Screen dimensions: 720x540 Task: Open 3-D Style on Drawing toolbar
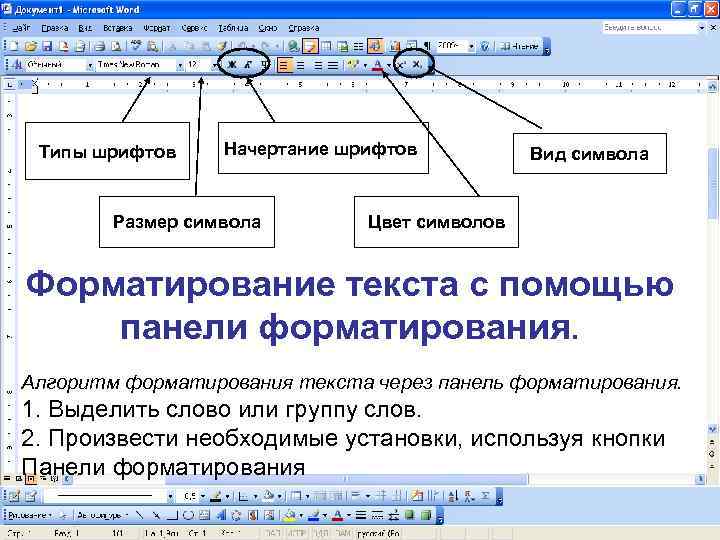tap(426, 515)
